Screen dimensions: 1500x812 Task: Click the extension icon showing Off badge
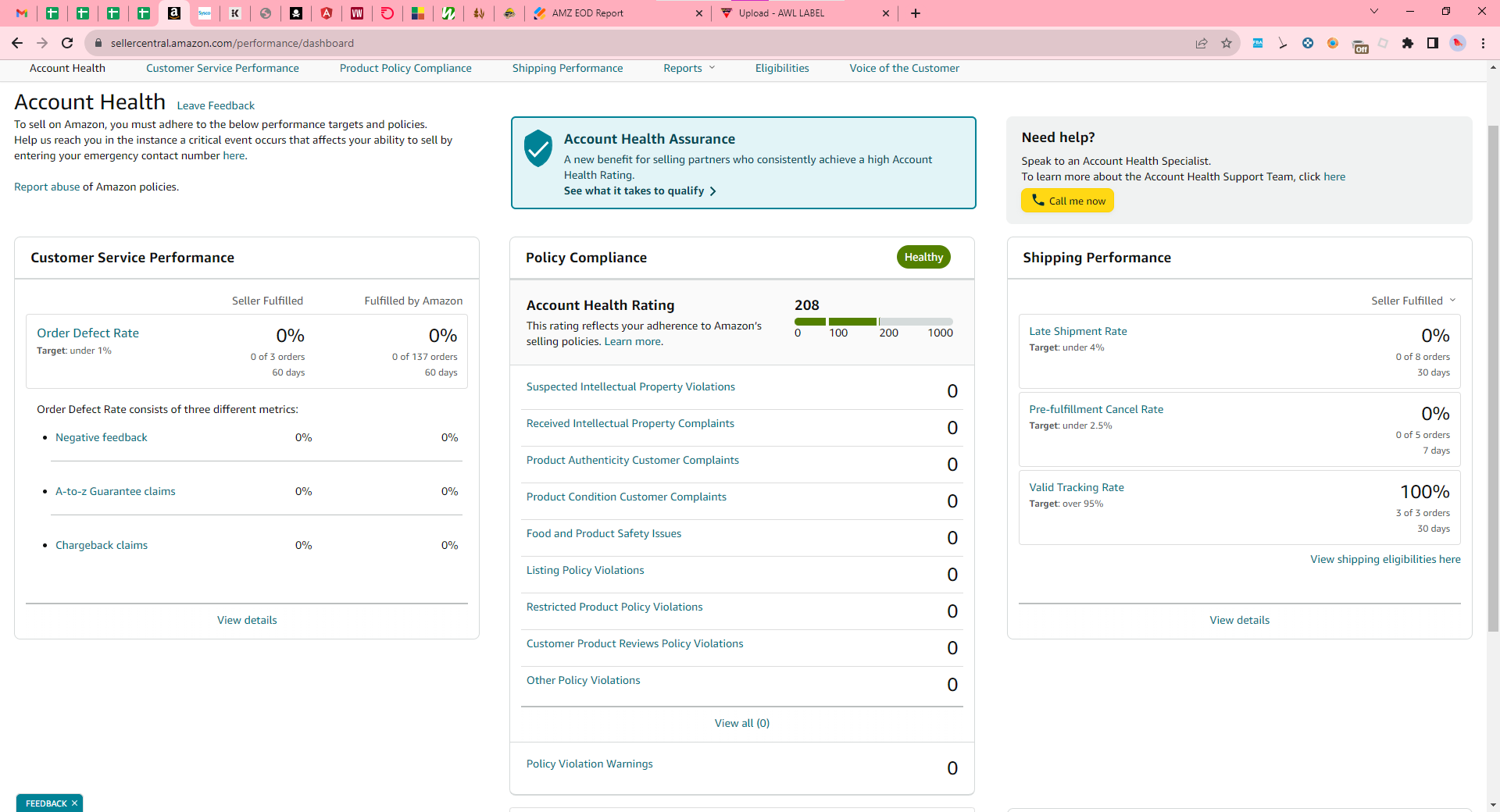(1359, 45)
